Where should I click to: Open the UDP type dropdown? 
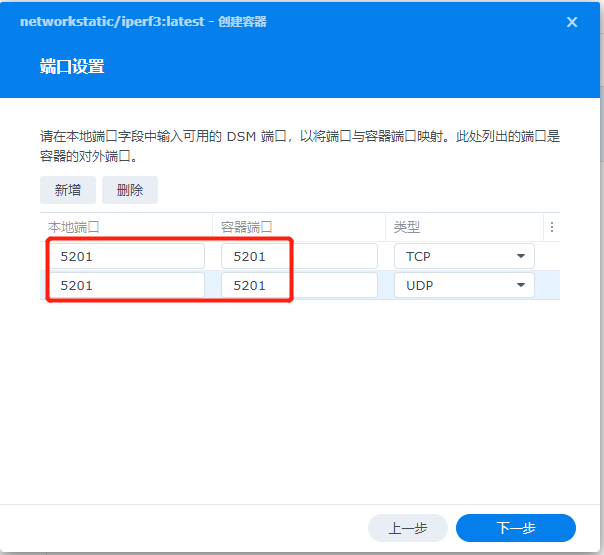tap(464, 285)
